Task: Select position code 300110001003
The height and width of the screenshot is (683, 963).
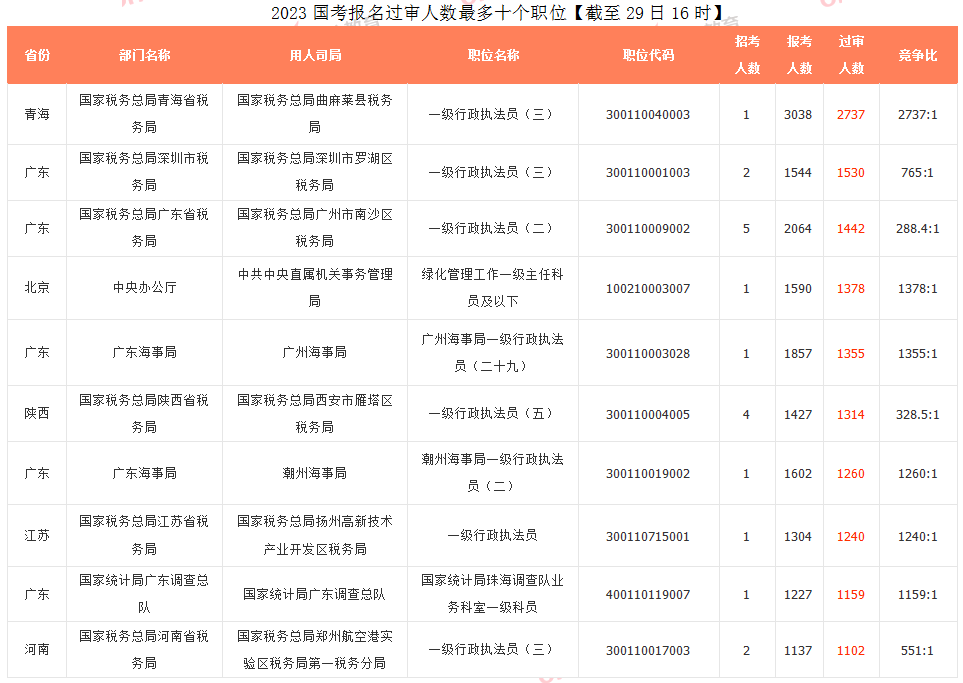Action: [648, 173]
